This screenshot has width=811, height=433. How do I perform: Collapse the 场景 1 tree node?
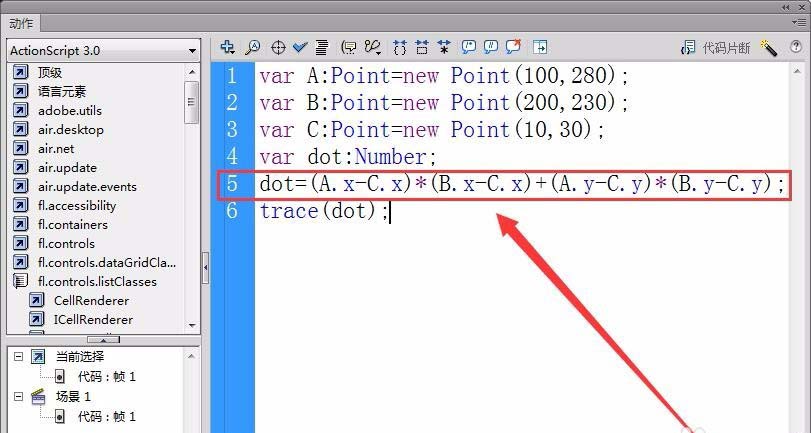click(x=19, y=396)
